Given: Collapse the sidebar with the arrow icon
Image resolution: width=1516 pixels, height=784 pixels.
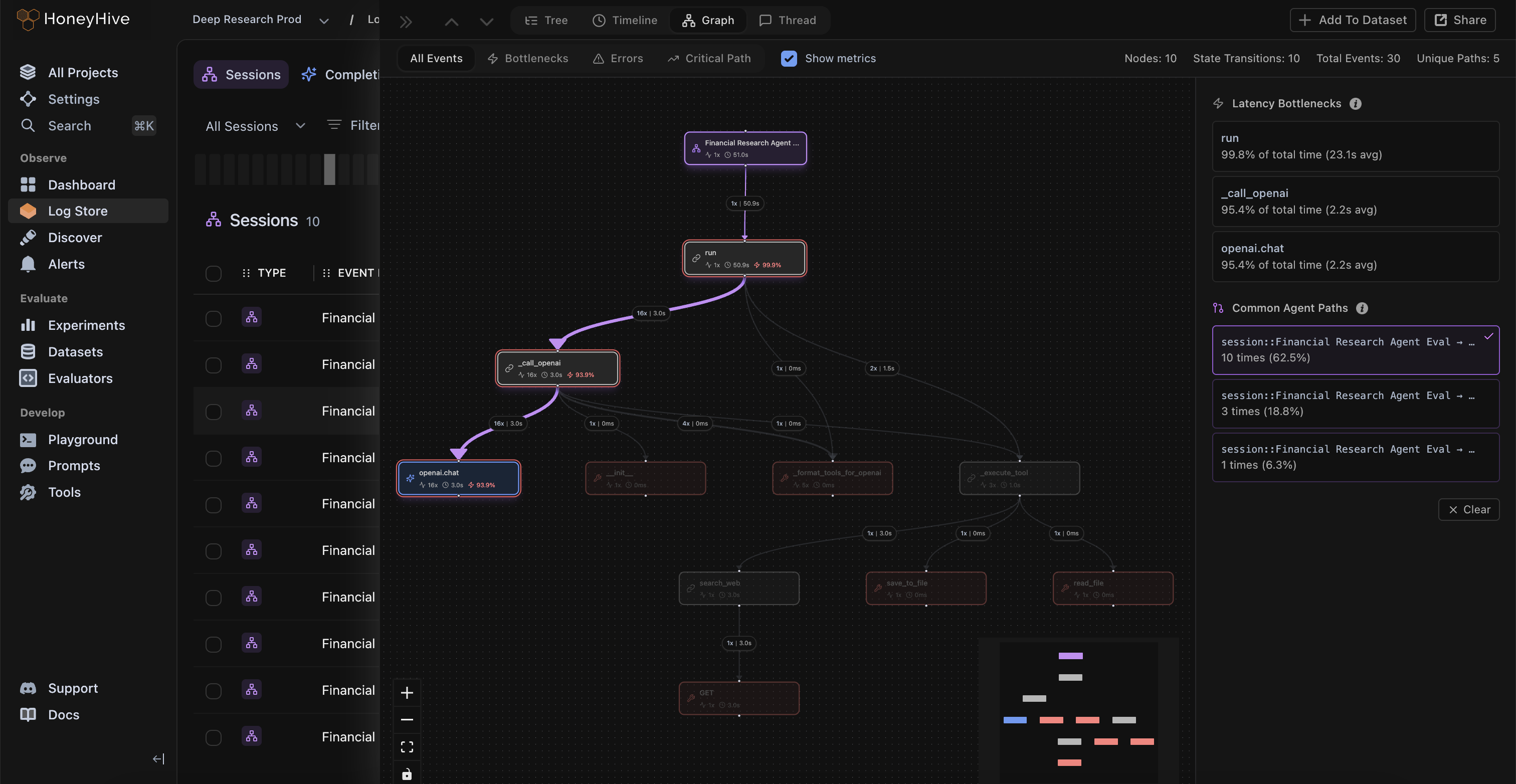Looking at the screenshot, I should click(x=158, y=759).
